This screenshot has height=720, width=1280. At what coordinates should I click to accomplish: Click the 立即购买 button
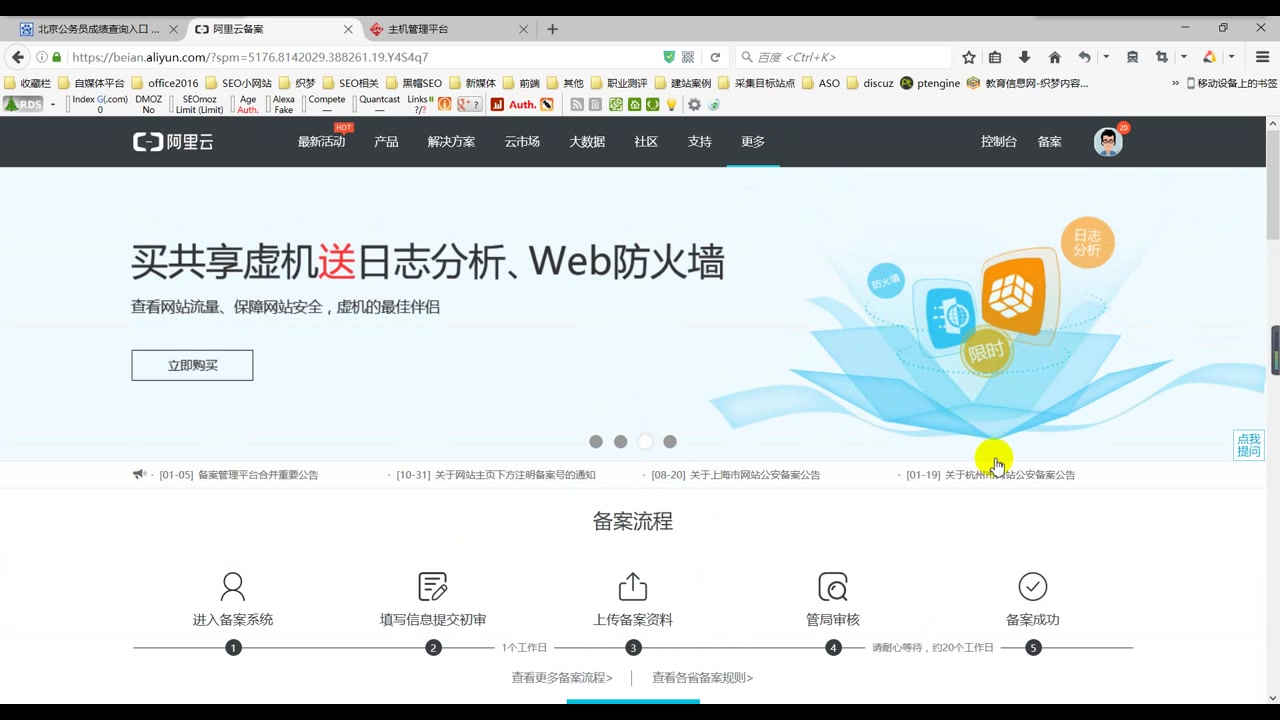click(192, 365)
